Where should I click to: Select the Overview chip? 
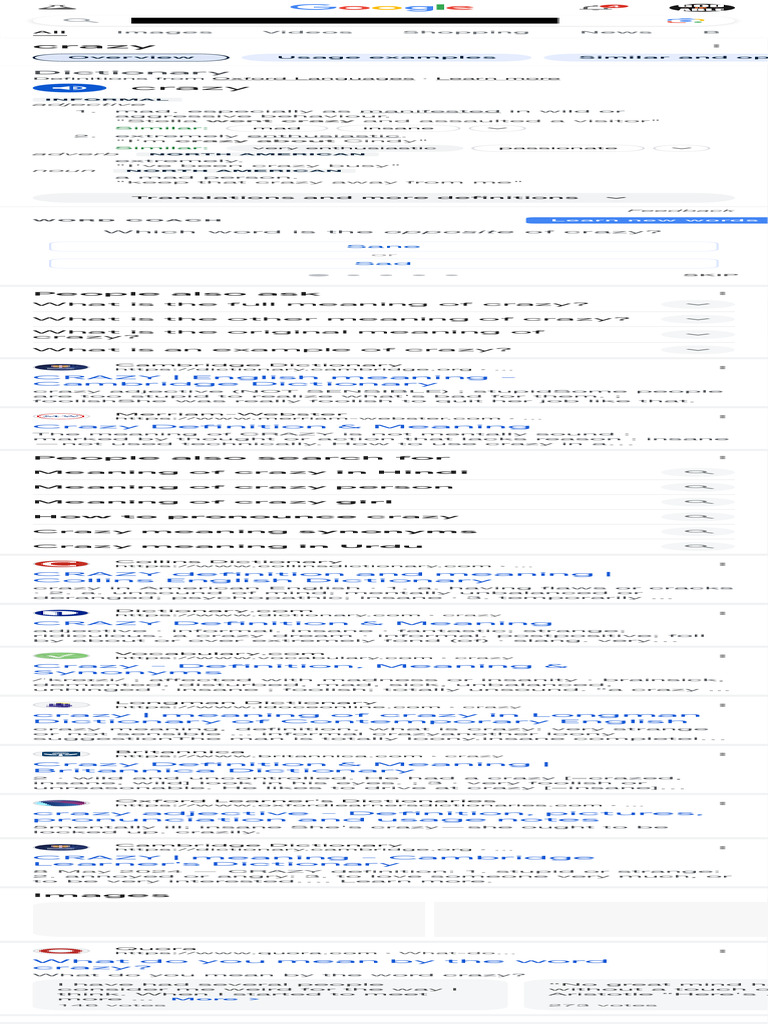131,57
